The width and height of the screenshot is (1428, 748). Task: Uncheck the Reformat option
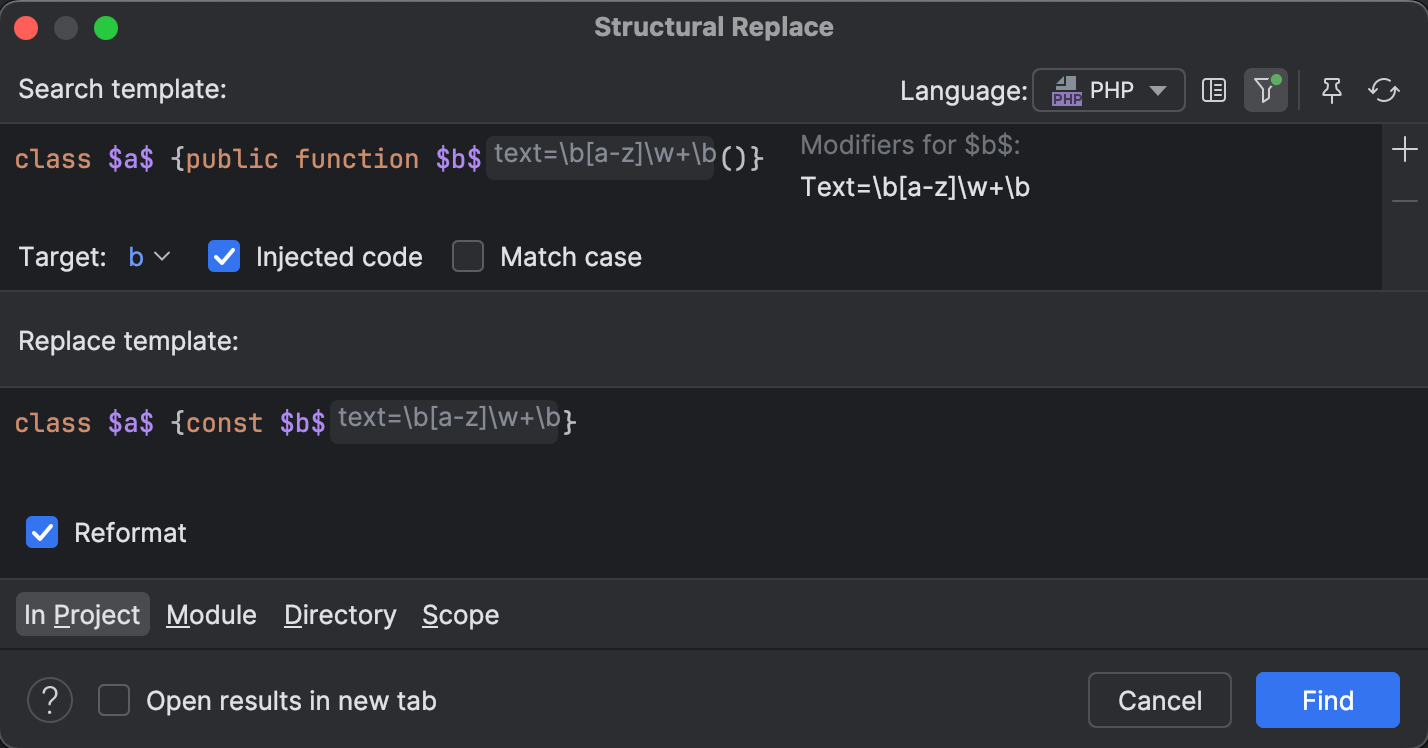(x=42, y=532)
